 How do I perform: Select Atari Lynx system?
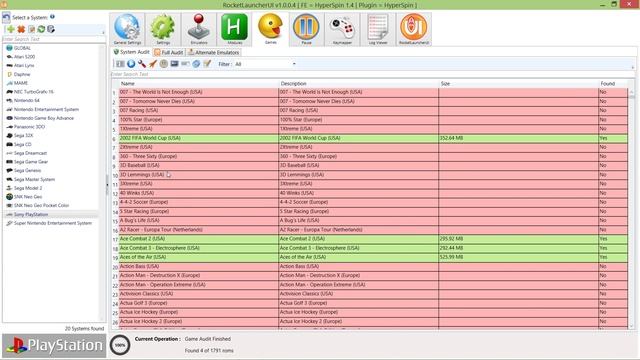tap(24, 65)
